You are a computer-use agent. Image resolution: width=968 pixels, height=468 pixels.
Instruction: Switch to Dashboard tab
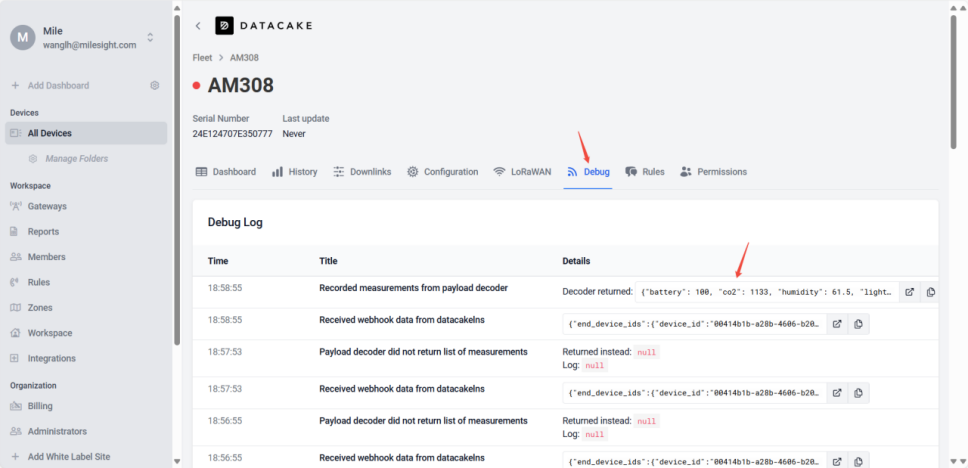[x=225, y=172]
